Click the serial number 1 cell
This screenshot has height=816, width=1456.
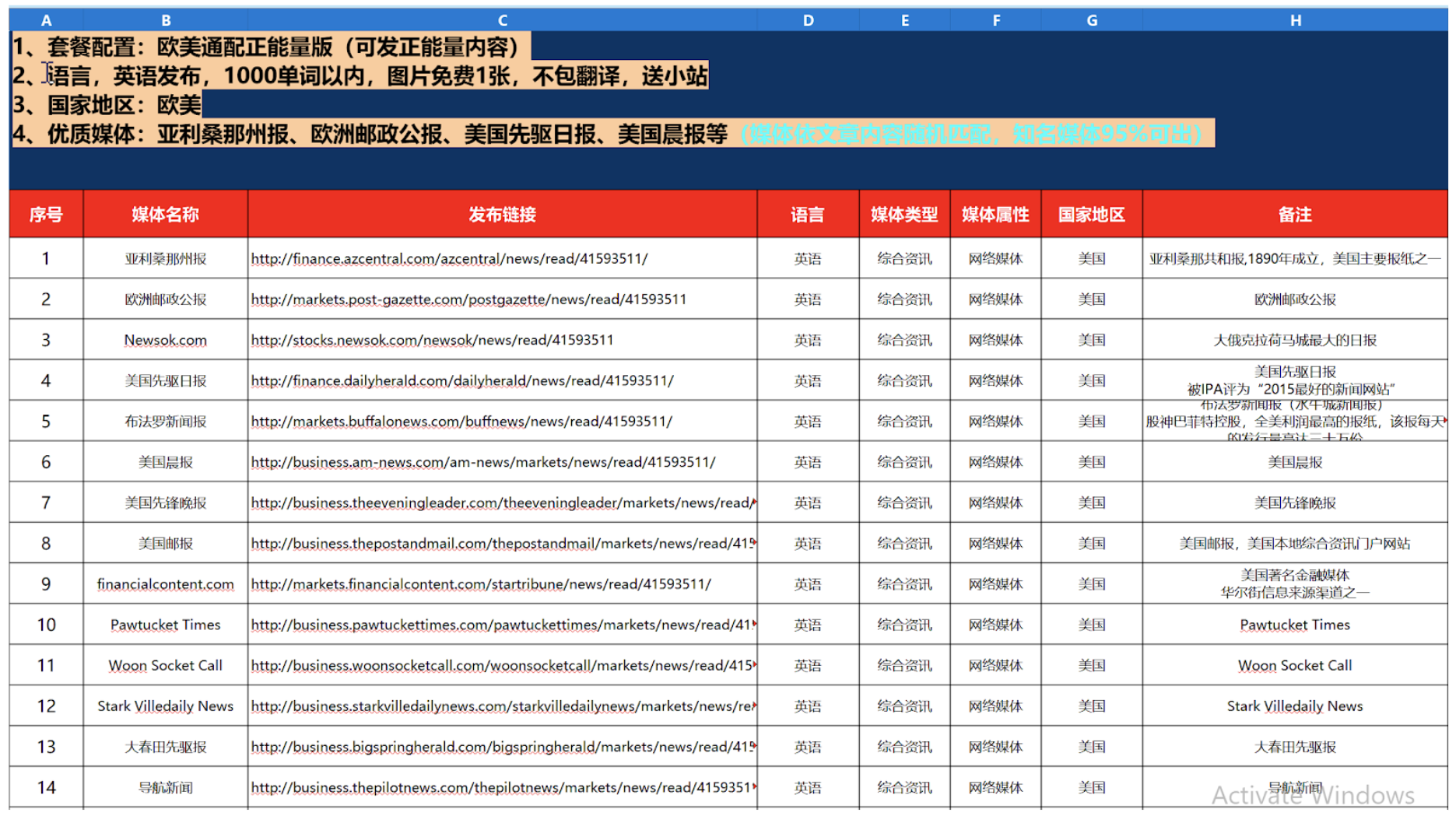tap(46, 258)
